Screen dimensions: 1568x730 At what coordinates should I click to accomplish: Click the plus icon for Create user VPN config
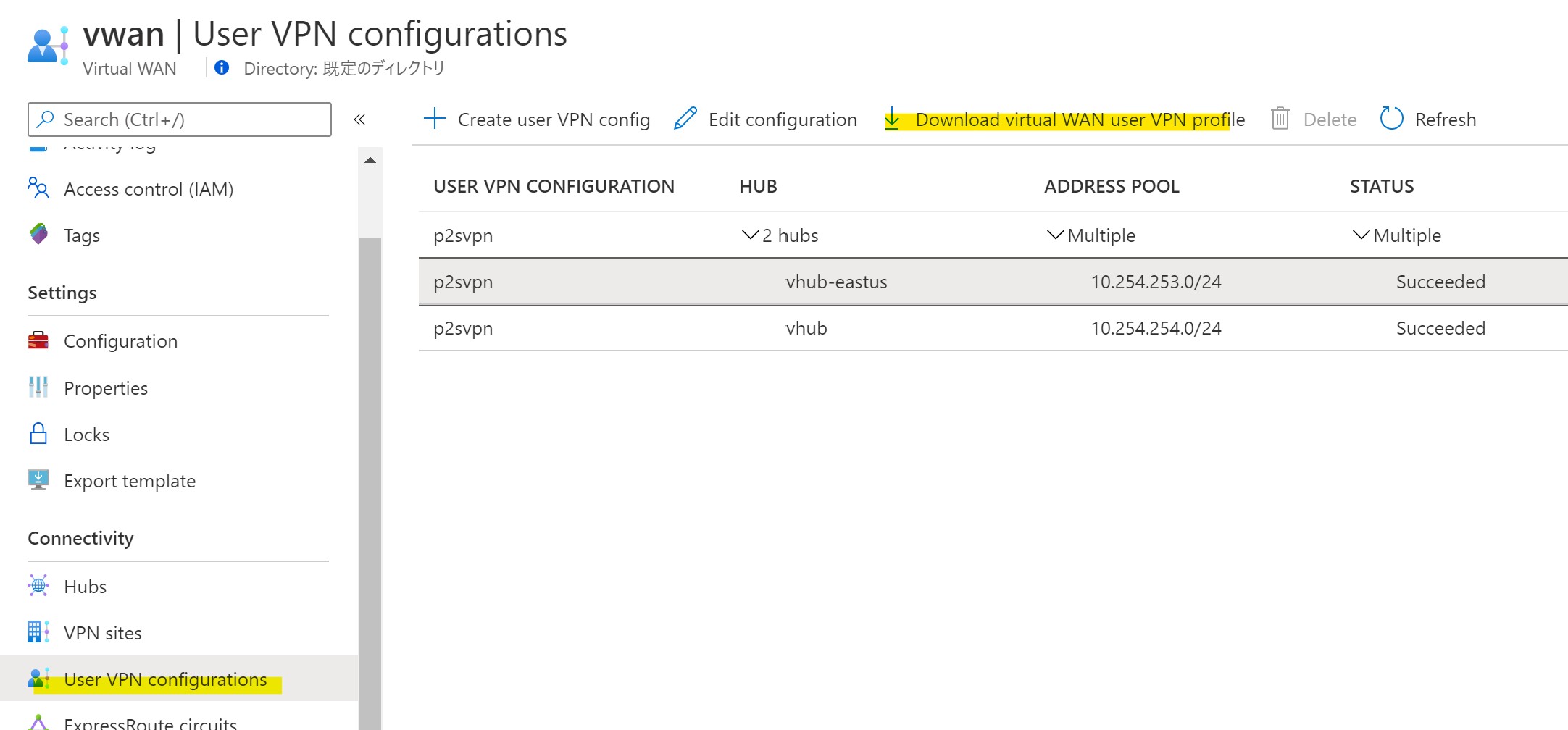[434, 119]
